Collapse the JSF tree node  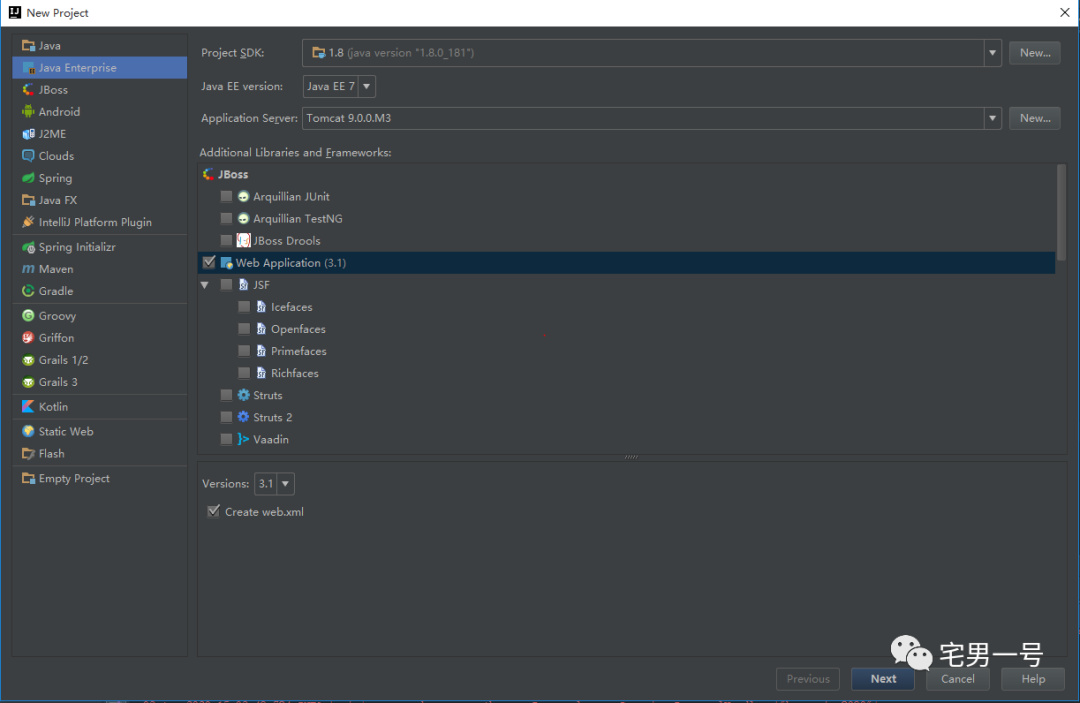pyautogui.click(x=205, y=284)
